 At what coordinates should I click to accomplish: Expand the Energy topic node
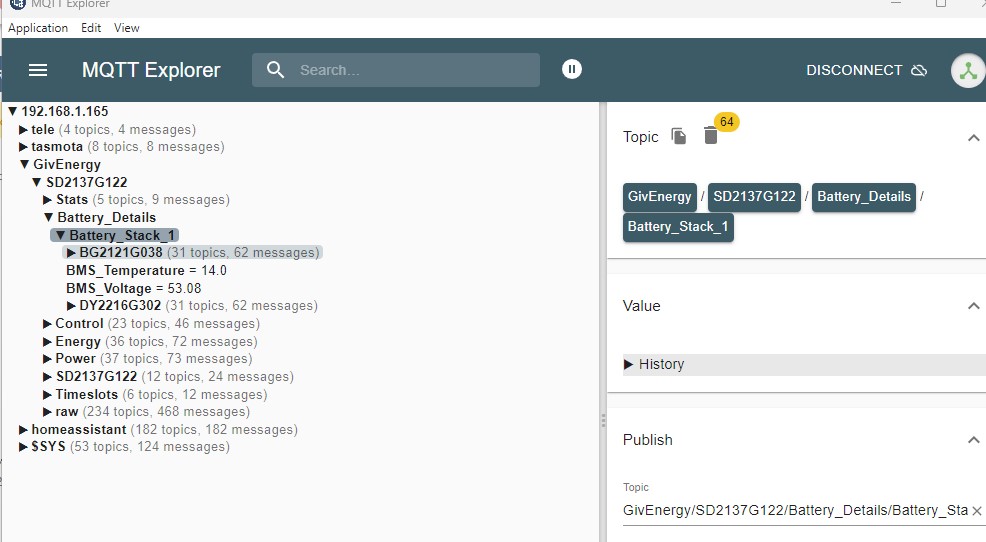(x=47, y=341)
